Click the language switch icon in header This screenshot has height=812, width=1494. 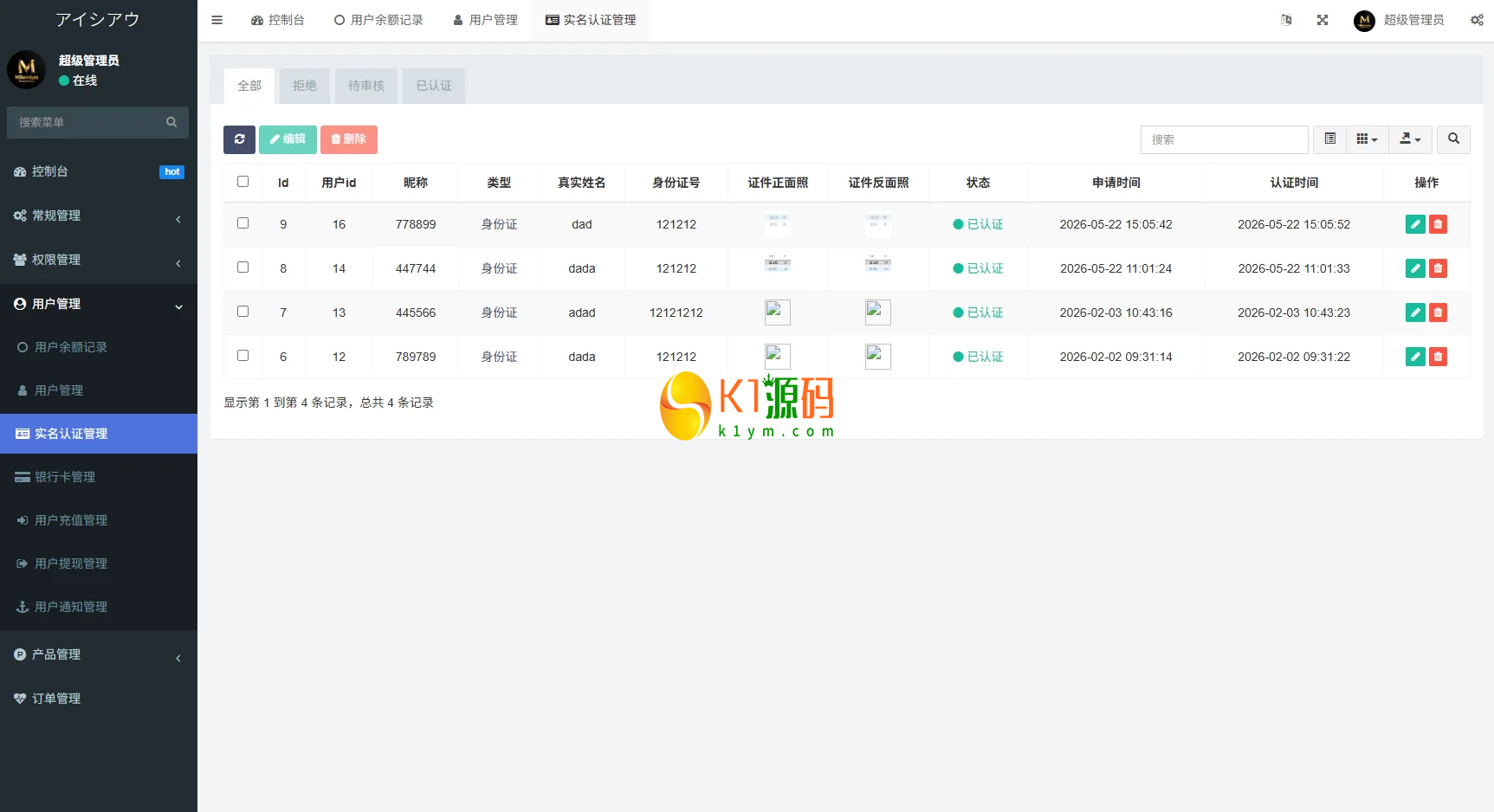[x=1286, y=20]
